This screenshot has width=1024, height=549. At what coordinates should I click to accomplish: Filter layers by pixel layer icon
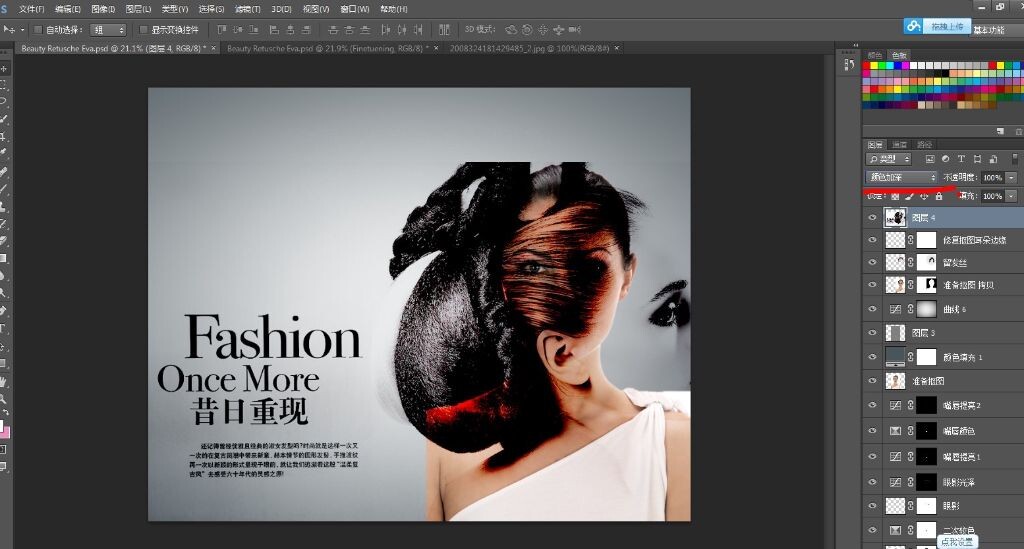(x=930, y=159)
